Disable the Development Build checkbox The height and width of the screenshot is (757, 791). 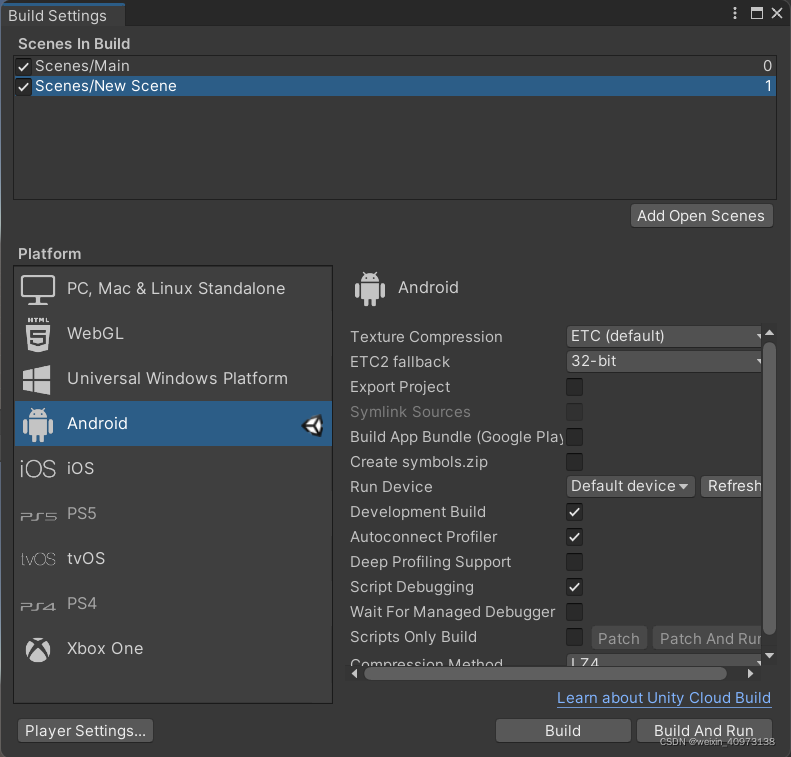[x=574, y=512]
